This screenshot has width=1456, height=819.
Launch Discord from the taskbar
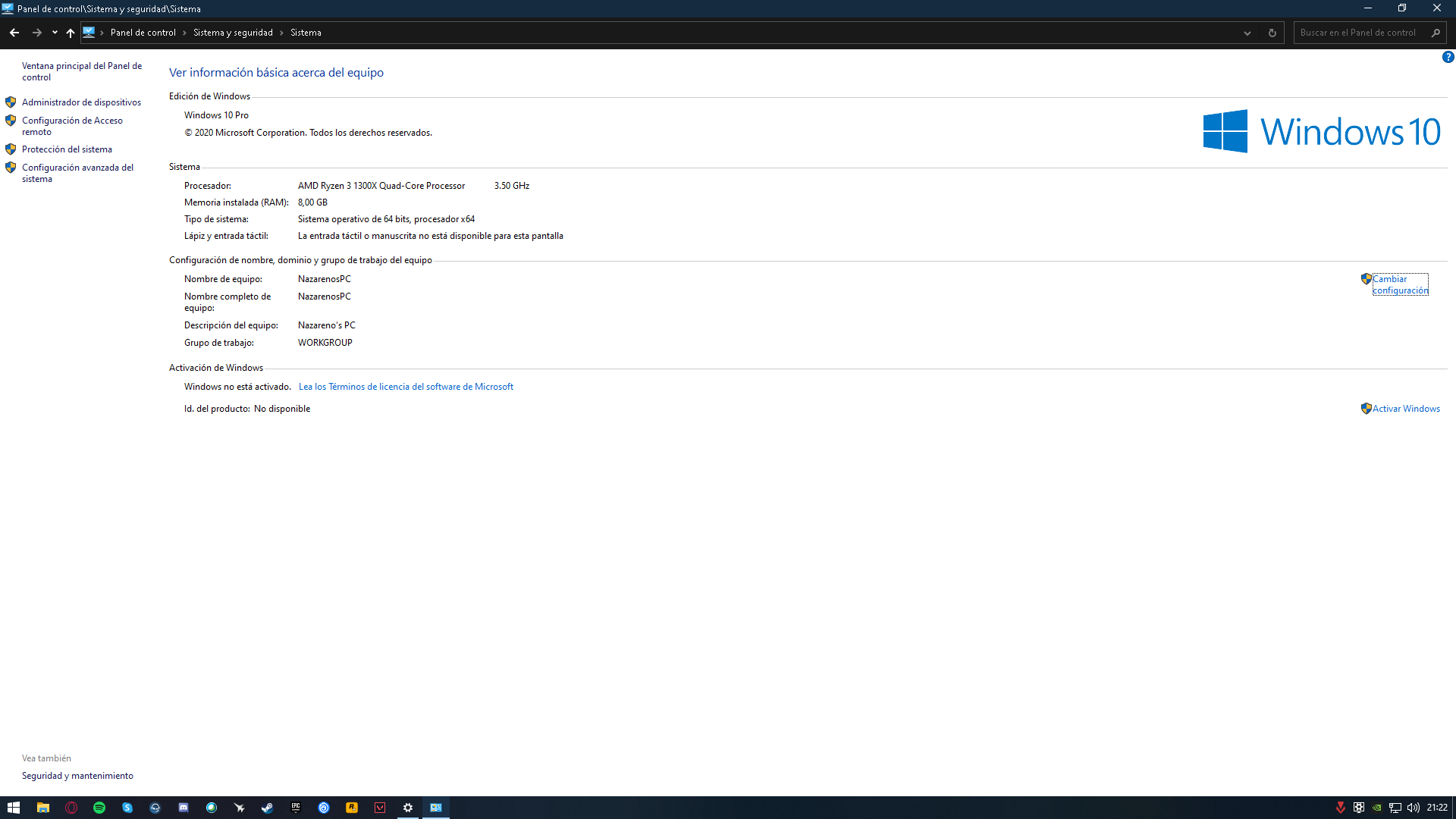click(x=184, y=808)
